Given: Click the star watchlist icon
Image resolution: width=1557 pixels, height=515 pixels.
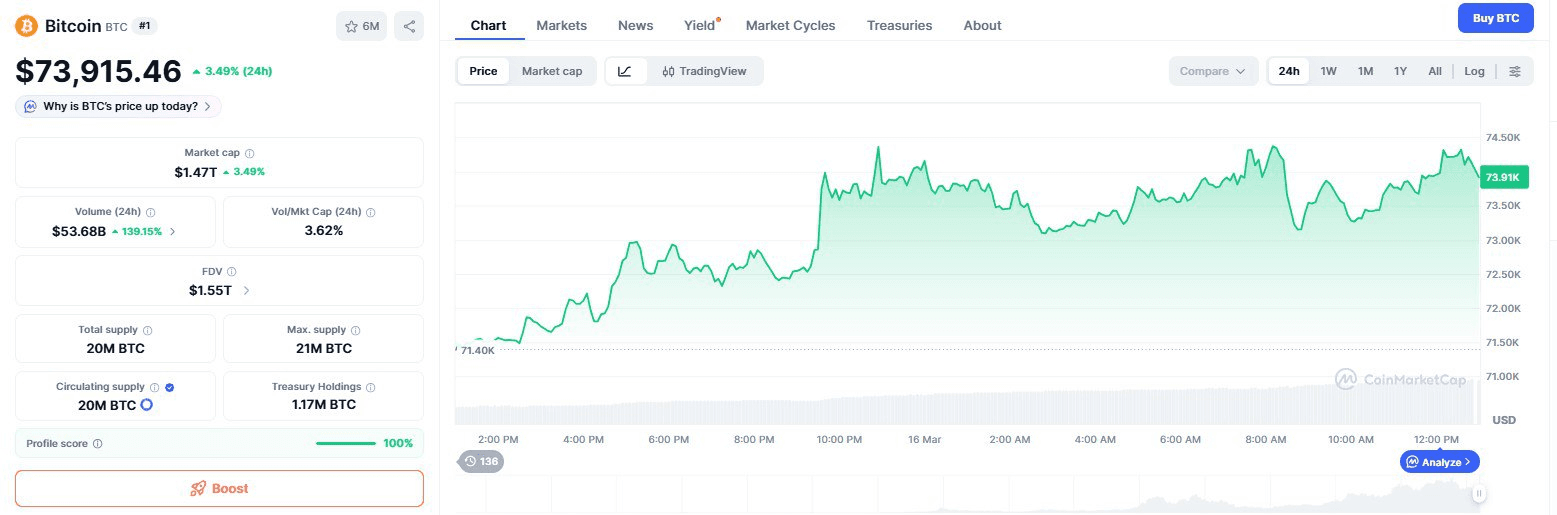Looking at the screenshot, I should click(x=352, y=27).
